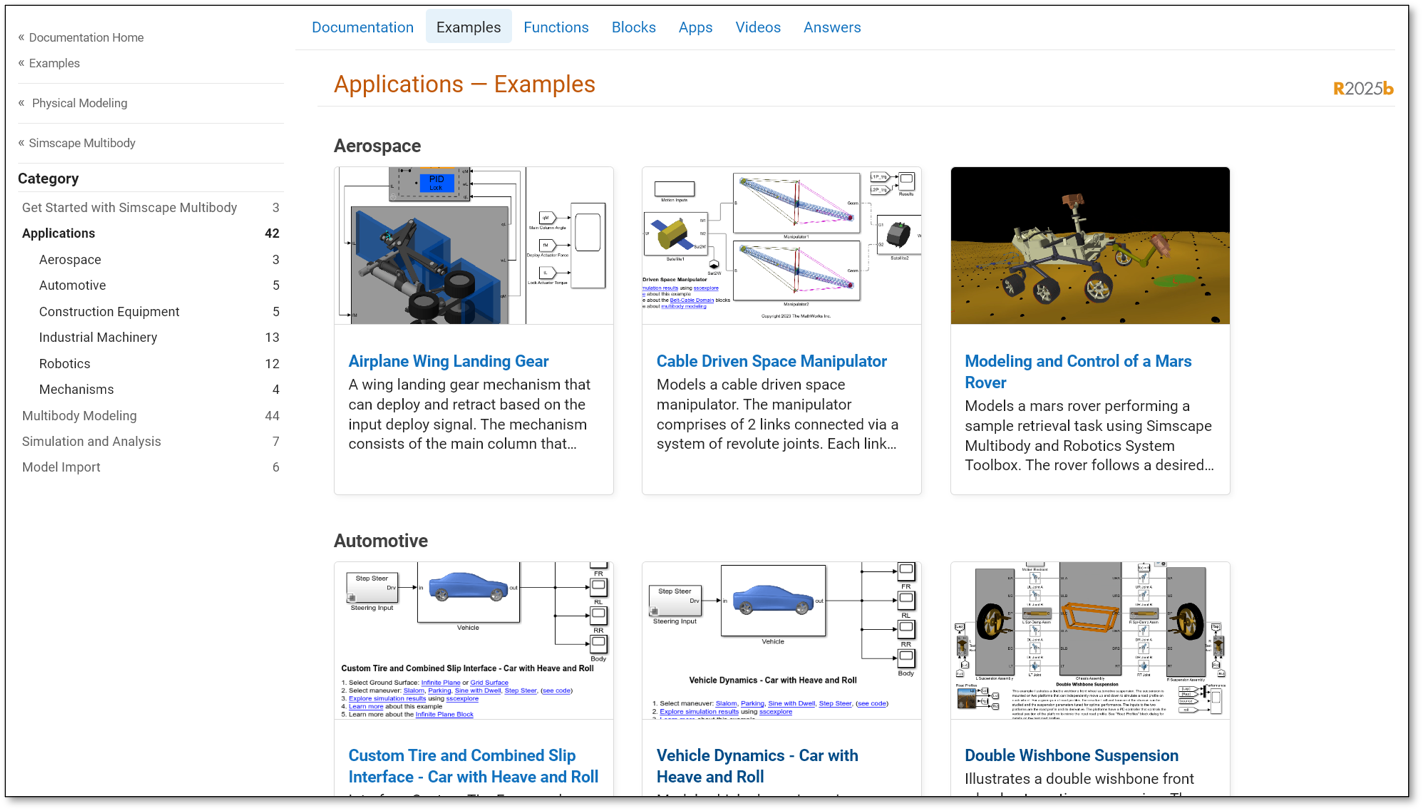
Task: Choose Get Started with Simscape Multibody
Action: [x=129, y=208]
